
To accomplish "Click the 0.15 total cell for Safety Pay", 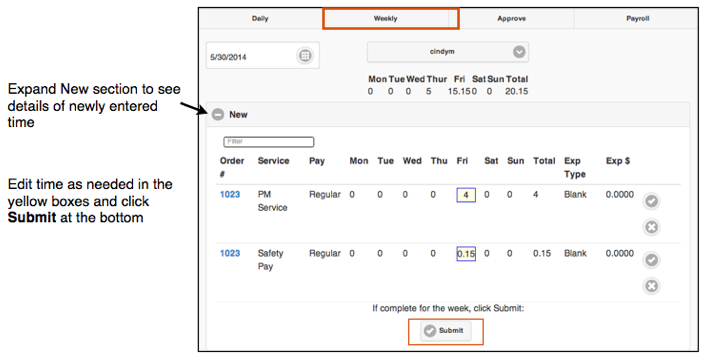I will click(x=542, y=254).
